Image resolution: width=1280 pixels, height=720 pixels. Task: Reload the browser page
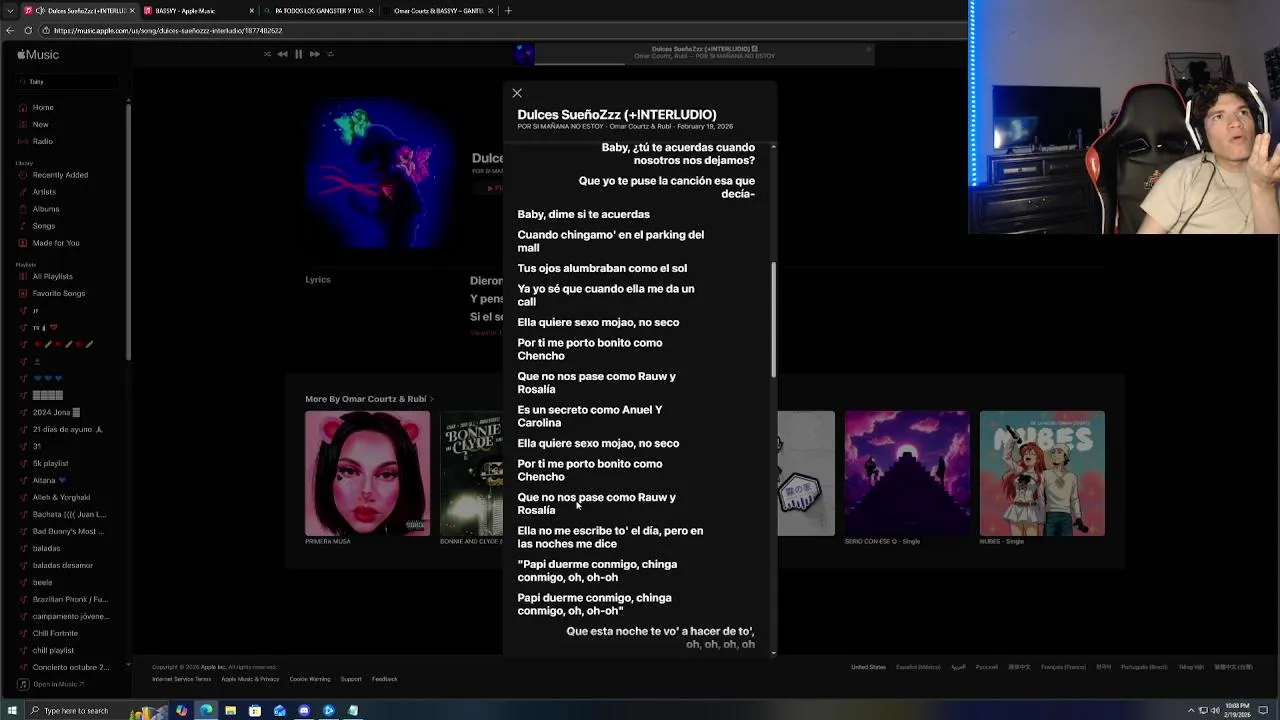(x=28, y=31)
